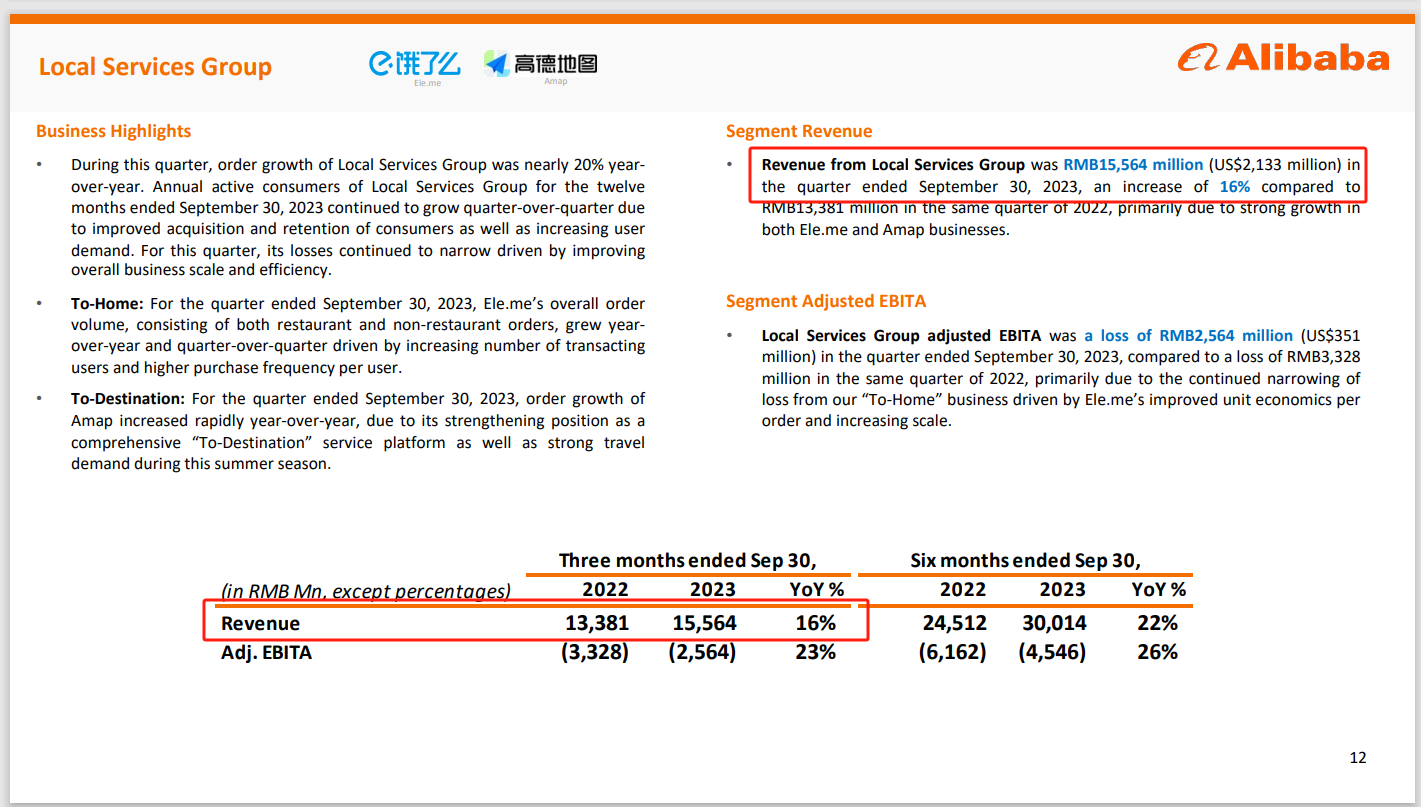Click the Ele.me logo
This screenshot has width=1421, height=807.
click(x=414, y=66)
